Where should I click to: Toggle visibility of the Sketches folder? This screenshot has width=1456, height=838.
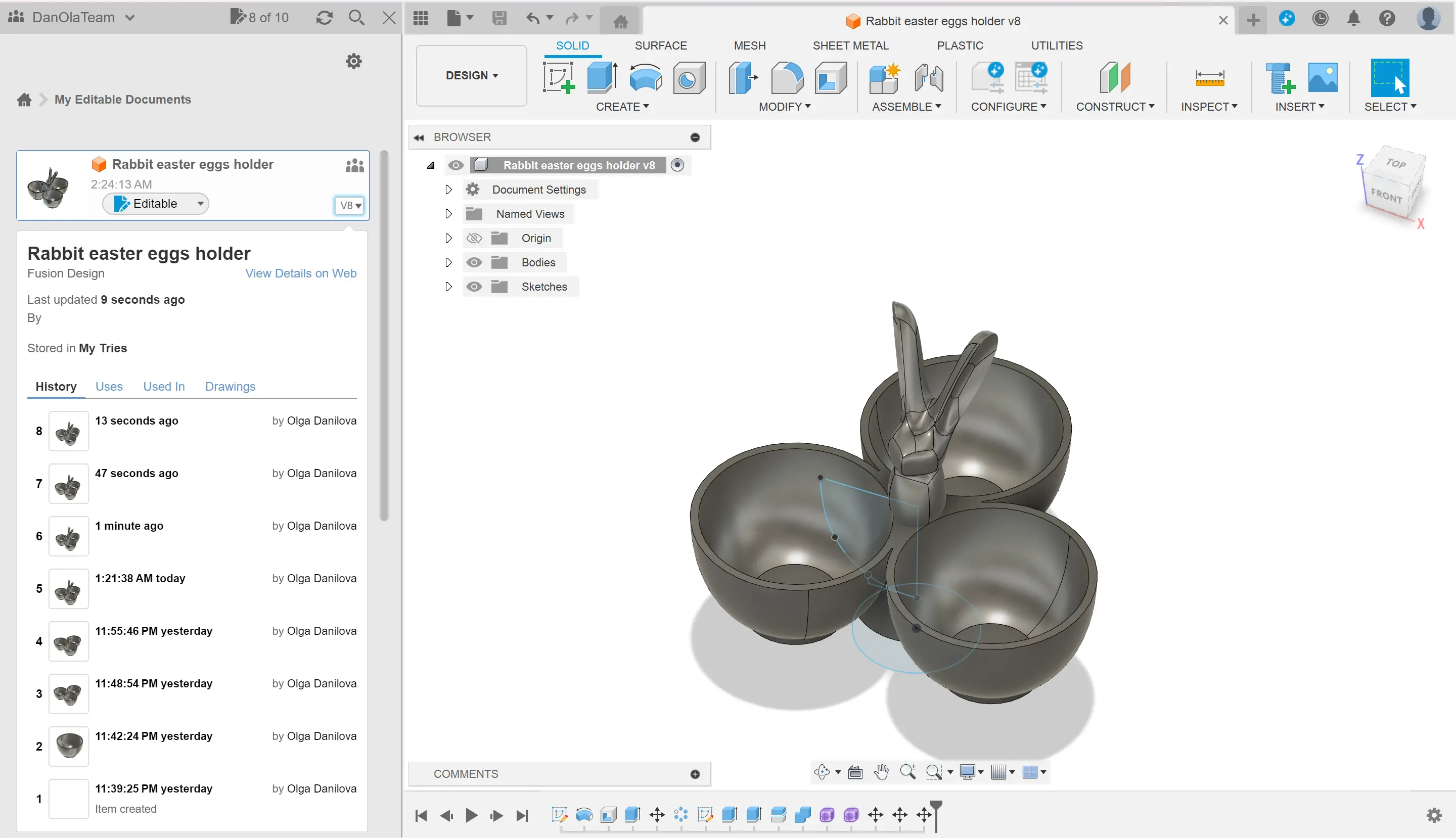point(474,287)
